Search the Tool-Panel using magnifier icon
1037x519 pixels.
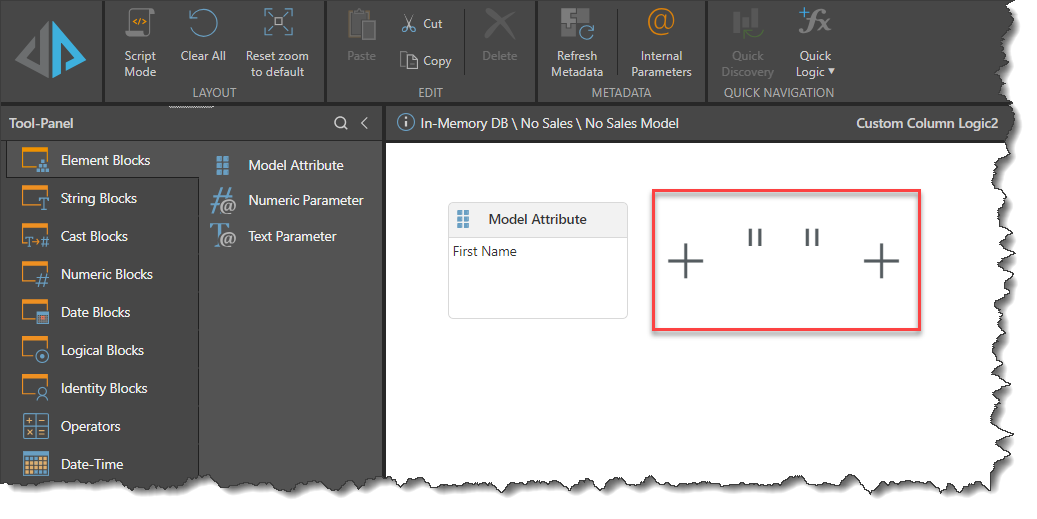click(x=341, y=123)
